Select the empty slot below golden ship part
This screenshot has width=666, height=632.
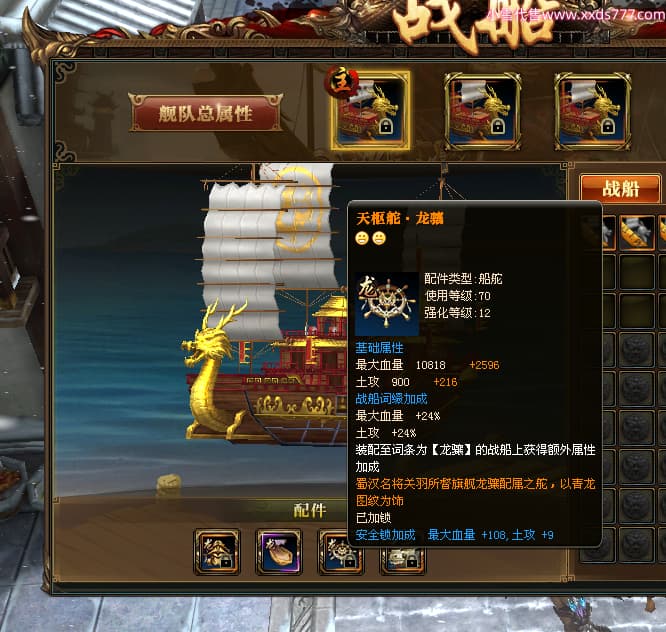636,272
